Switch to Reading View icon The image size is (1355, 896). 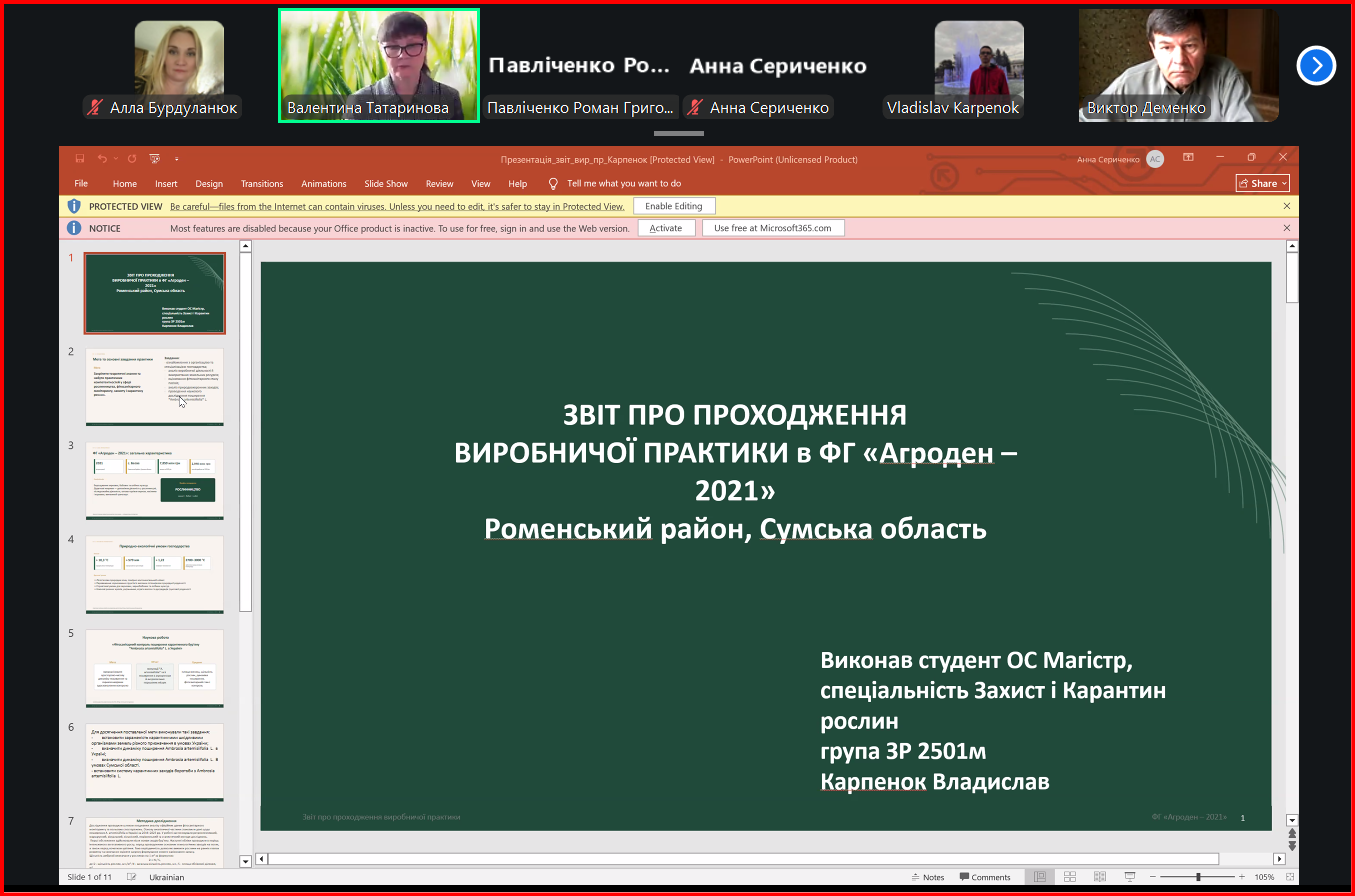(1100, 877)
